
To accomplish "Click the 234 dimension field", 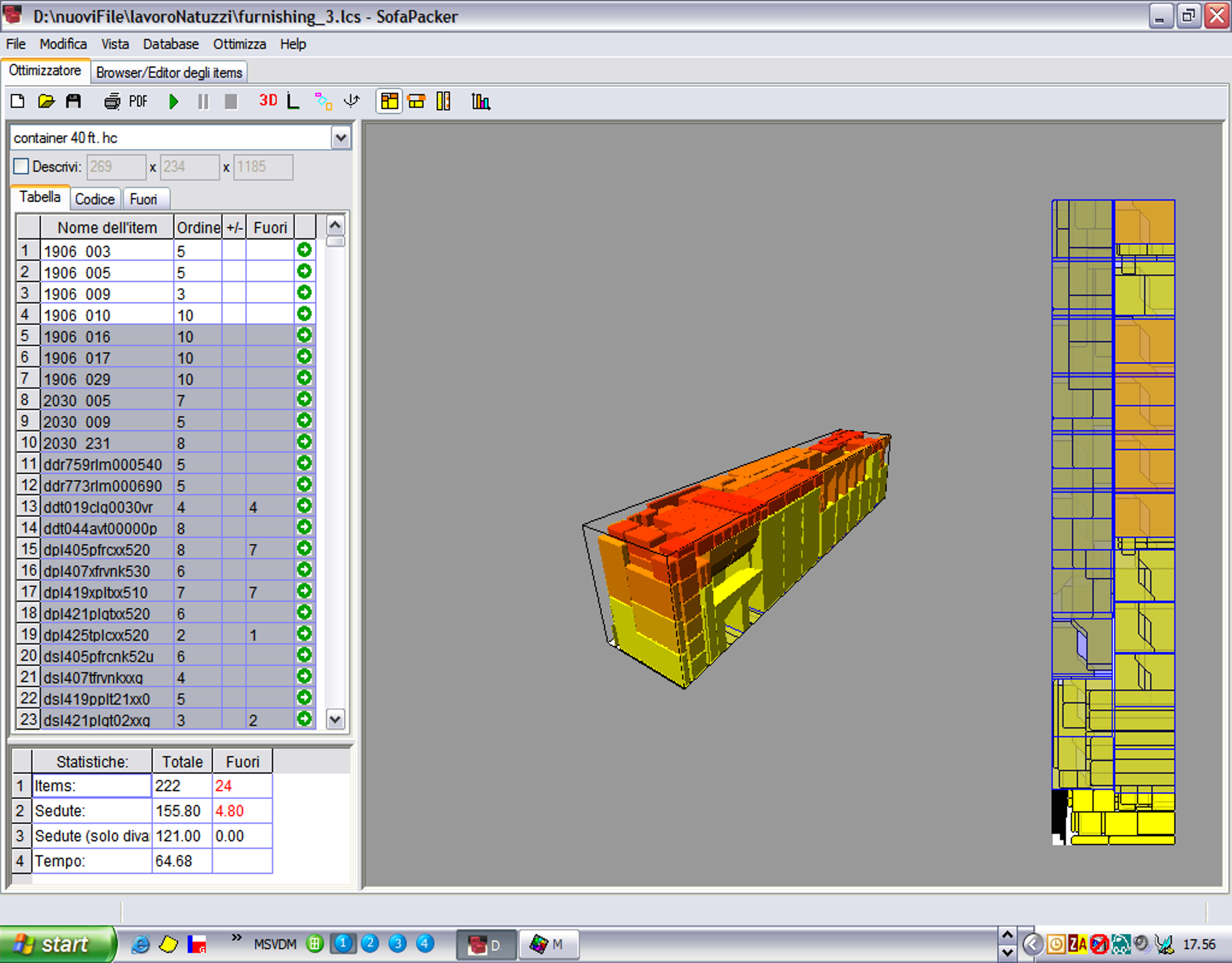I will (x=190, y=167).
